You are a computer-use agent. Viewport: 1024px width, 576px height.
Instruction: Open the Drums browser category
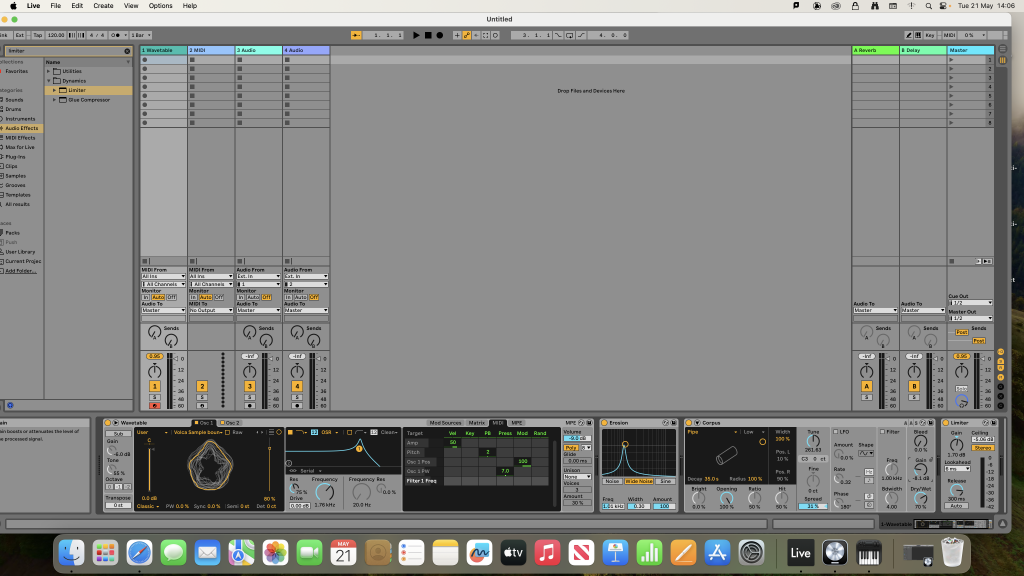click(14, 109)
